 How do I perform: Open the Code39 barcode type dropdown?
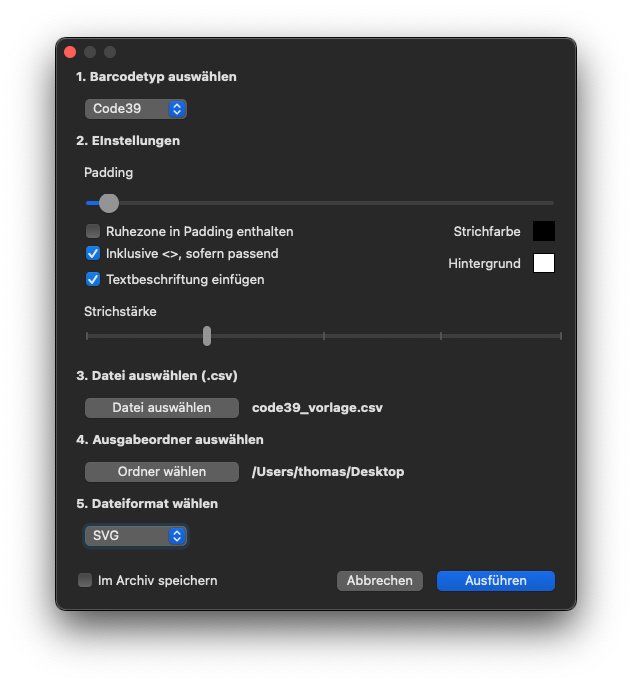136,109
